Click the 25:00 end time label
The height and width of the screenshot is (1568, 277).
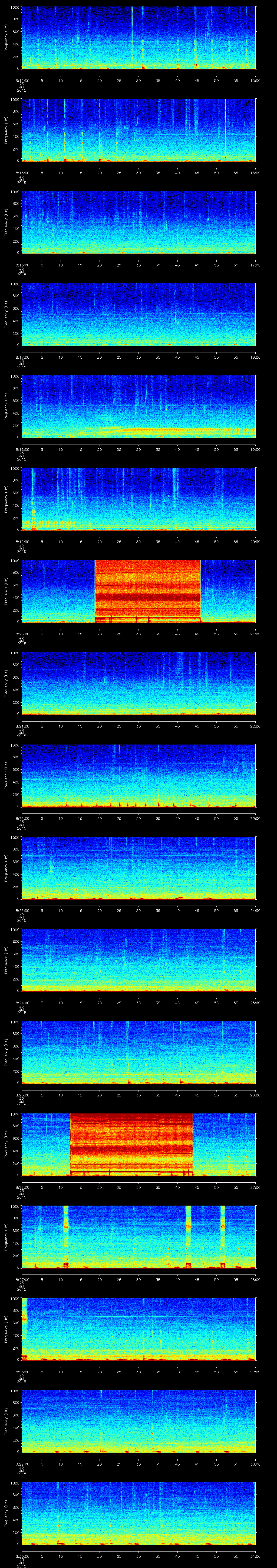(256, 1003)
